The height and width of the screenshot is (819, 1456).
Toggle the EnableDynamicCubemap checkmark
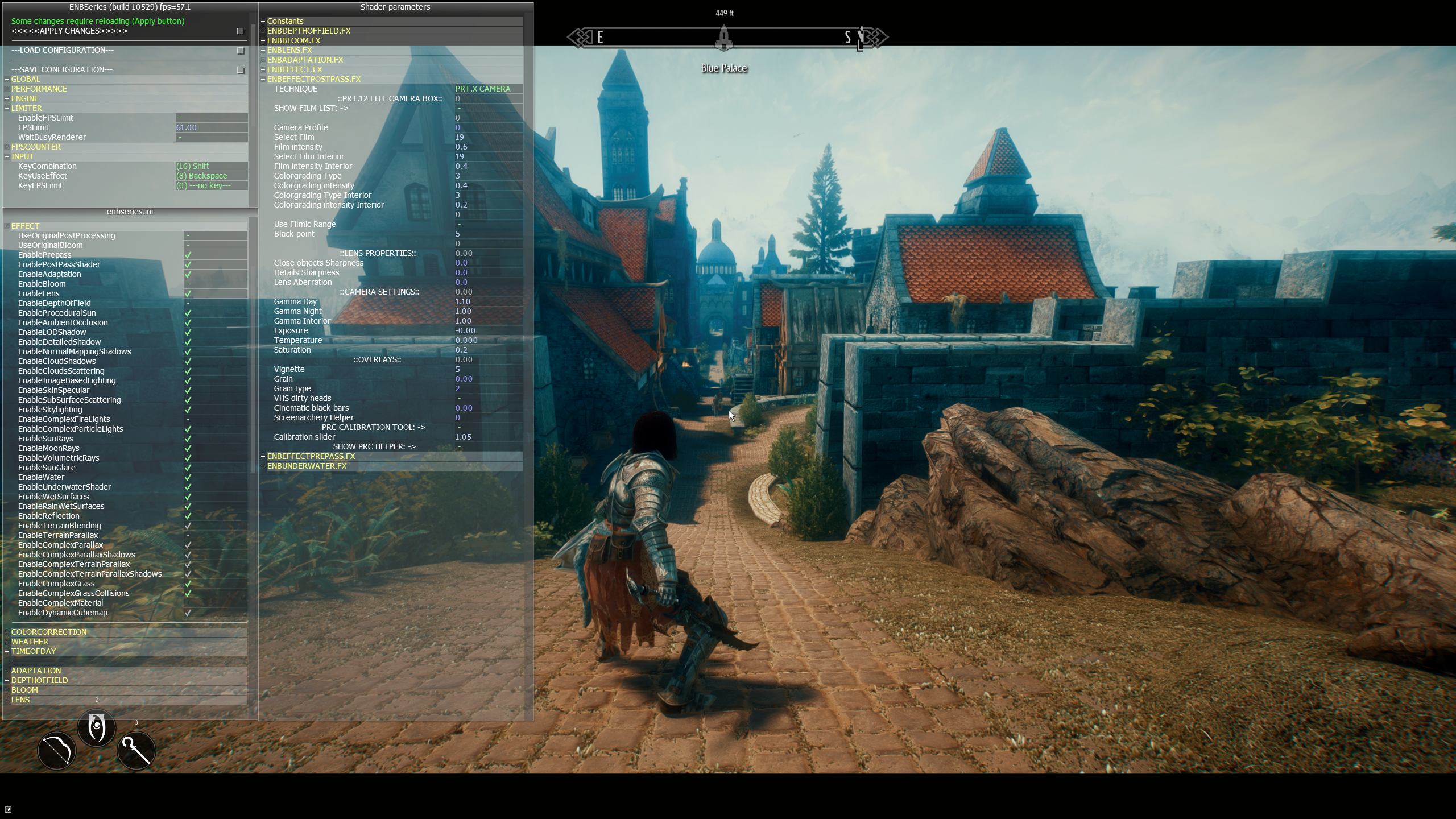click(188, 613)
